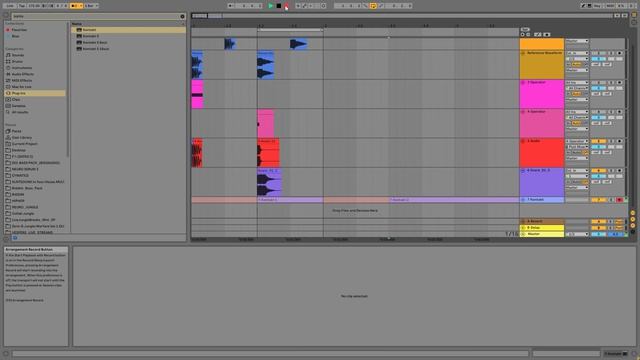Toggle the A Reverb return track activator
640x360 pixels.
coord(598,222)
